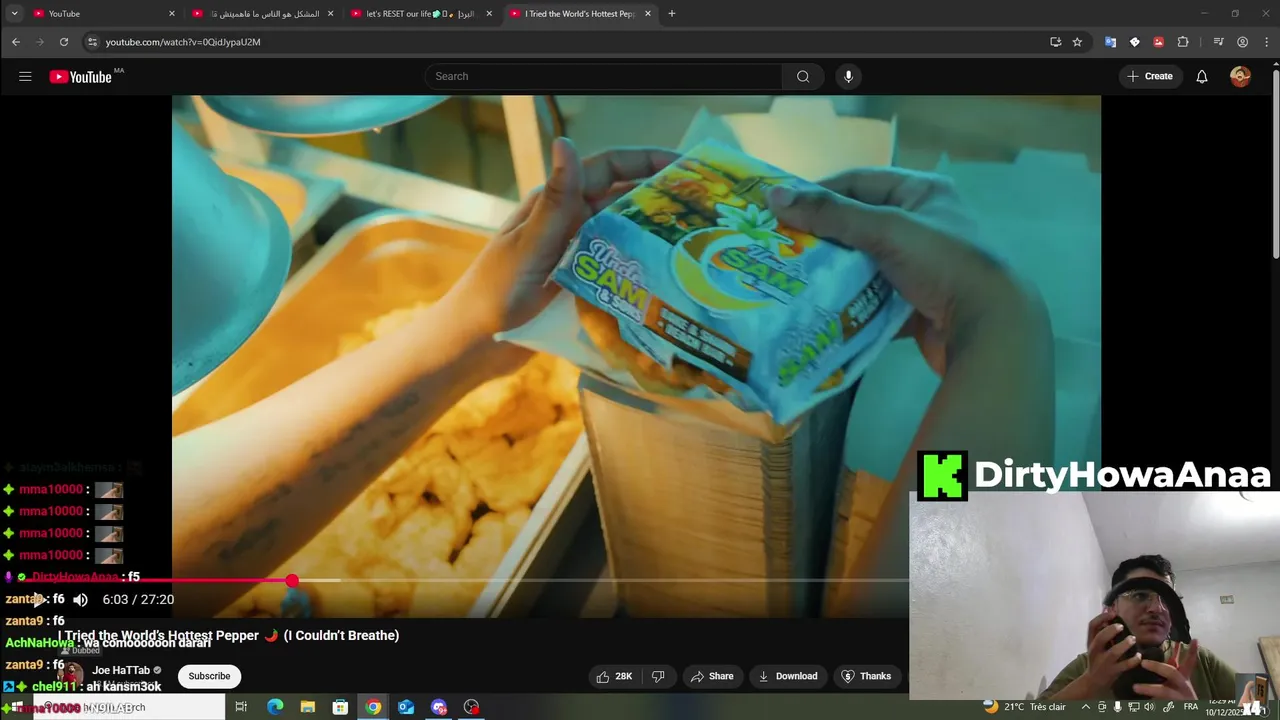Open YouTube notifications bell

tap(1202, 76)
